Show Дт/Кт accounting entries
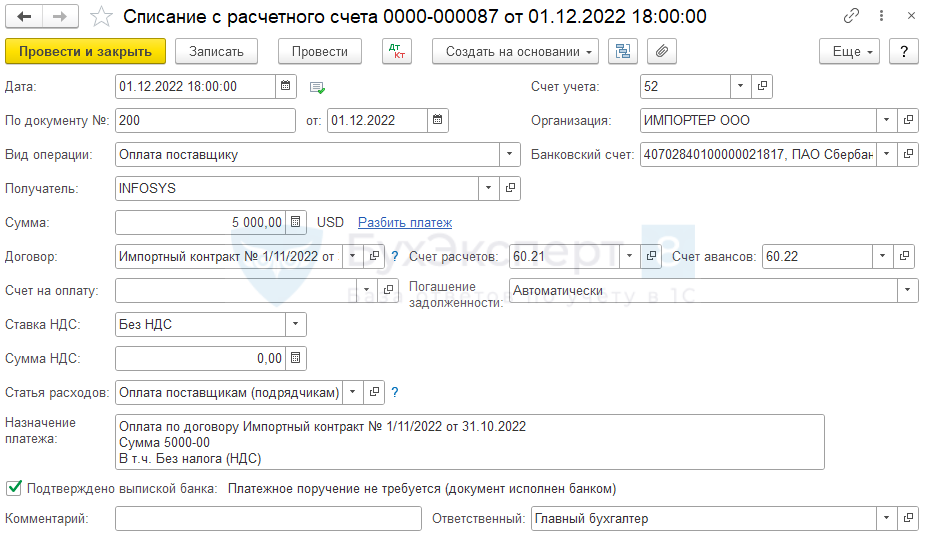The image size is (927, 534). tap(397, 52)
